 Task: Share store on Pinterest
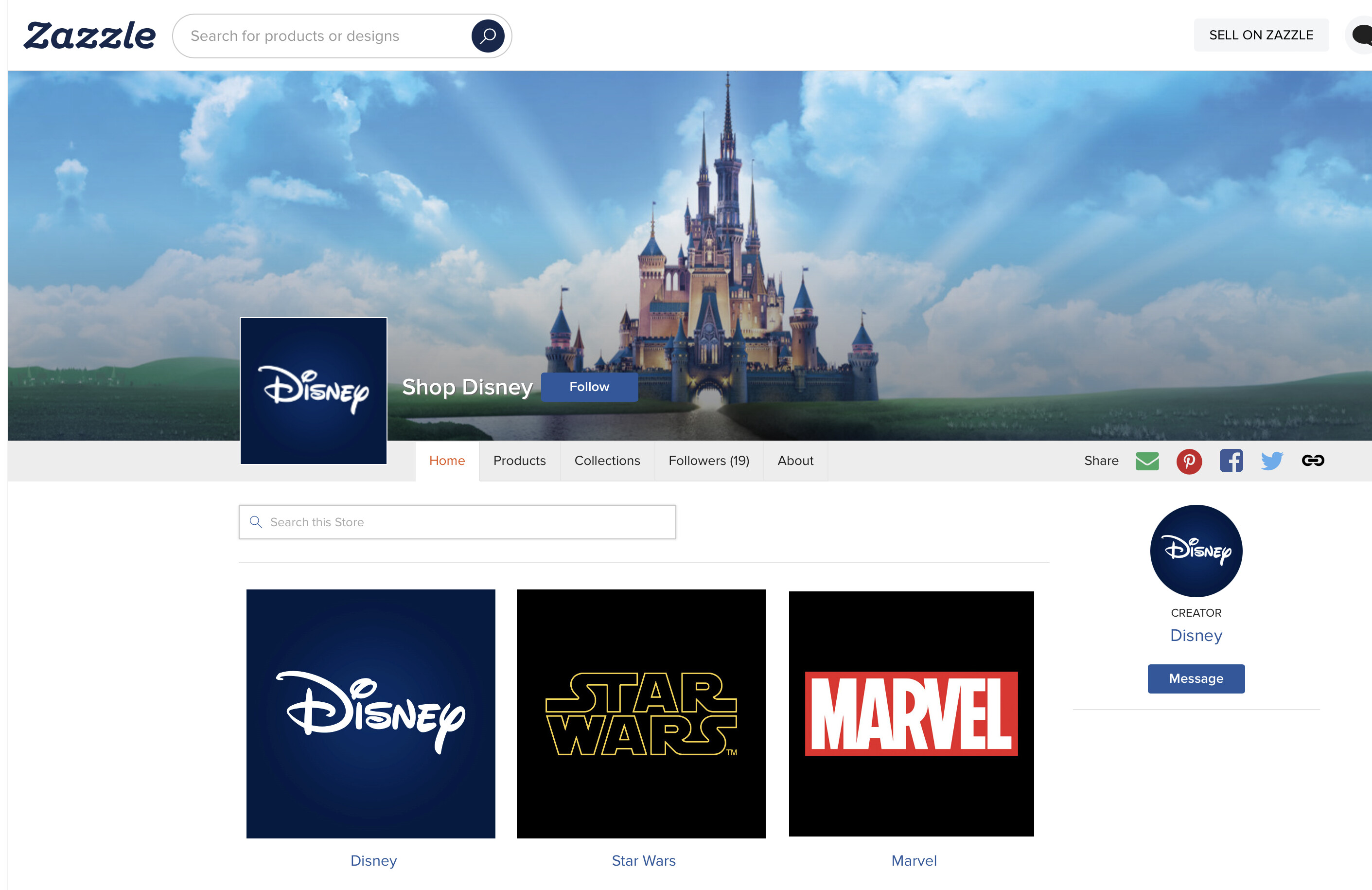pyautogui.click(x=1189, y=461)
